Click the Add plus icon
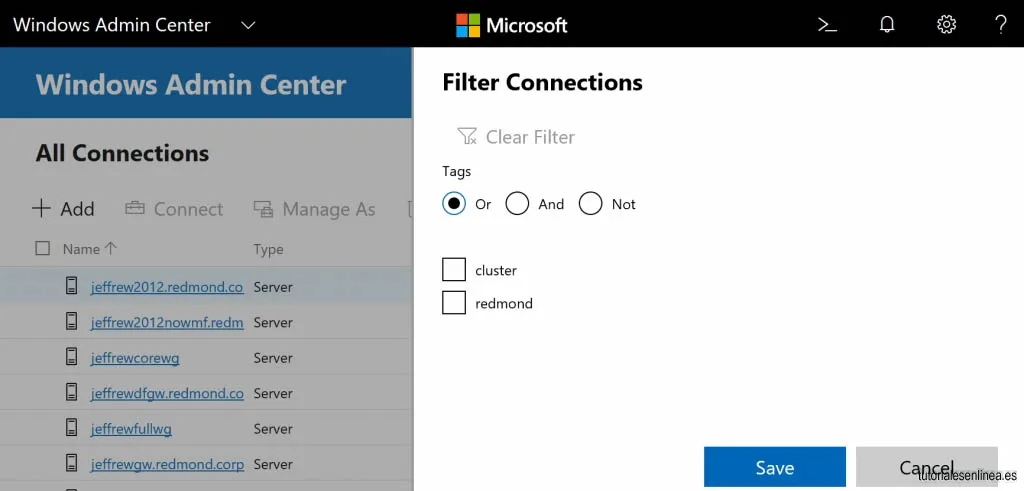Viewport: 1024px width, 491px height. click(41, 209)
